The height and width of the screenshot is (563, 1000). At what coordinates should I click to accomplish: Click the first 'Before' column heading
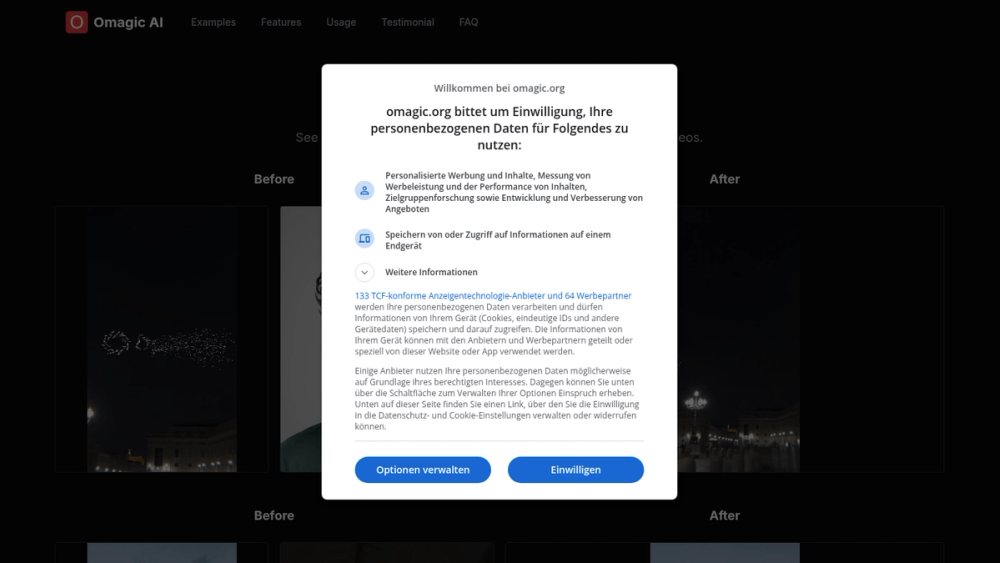point(274,179)
